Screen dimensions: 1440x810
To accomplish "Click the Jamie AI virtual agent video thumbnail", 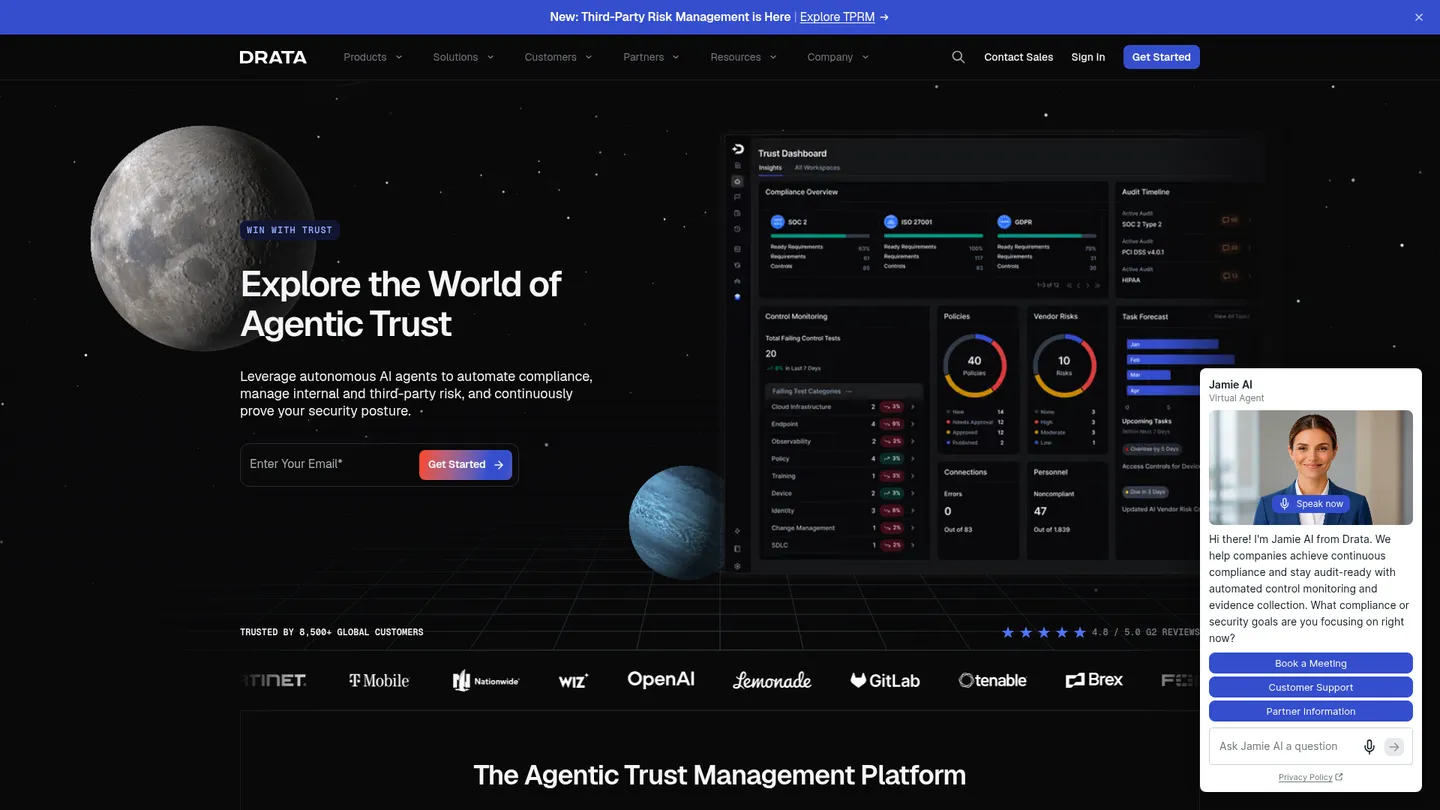I will click(x=1311, y=467).
